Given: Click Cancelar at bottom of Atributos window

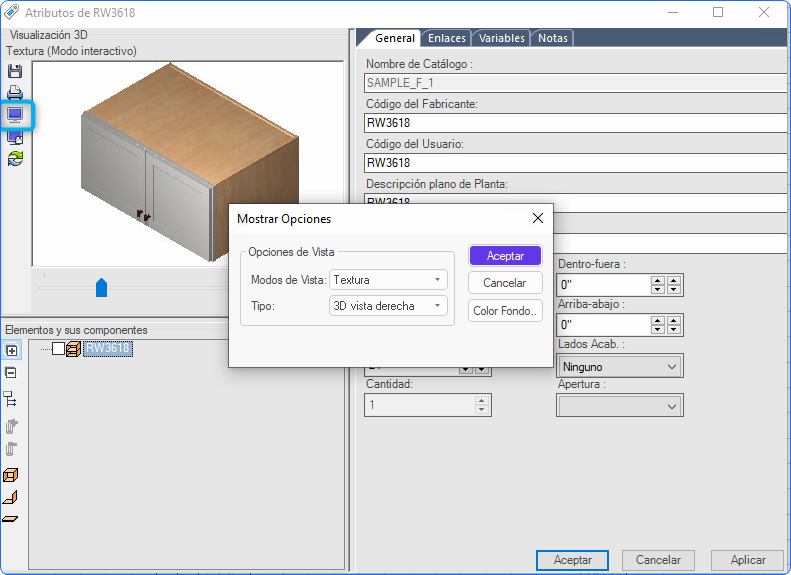Looking at the screenshot, I should [658, 560].
